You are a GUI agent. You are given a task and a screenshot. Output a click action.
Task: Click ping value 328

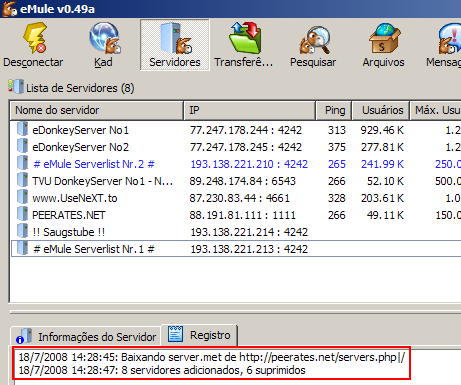pyautogui.click(x=337, y=198)
